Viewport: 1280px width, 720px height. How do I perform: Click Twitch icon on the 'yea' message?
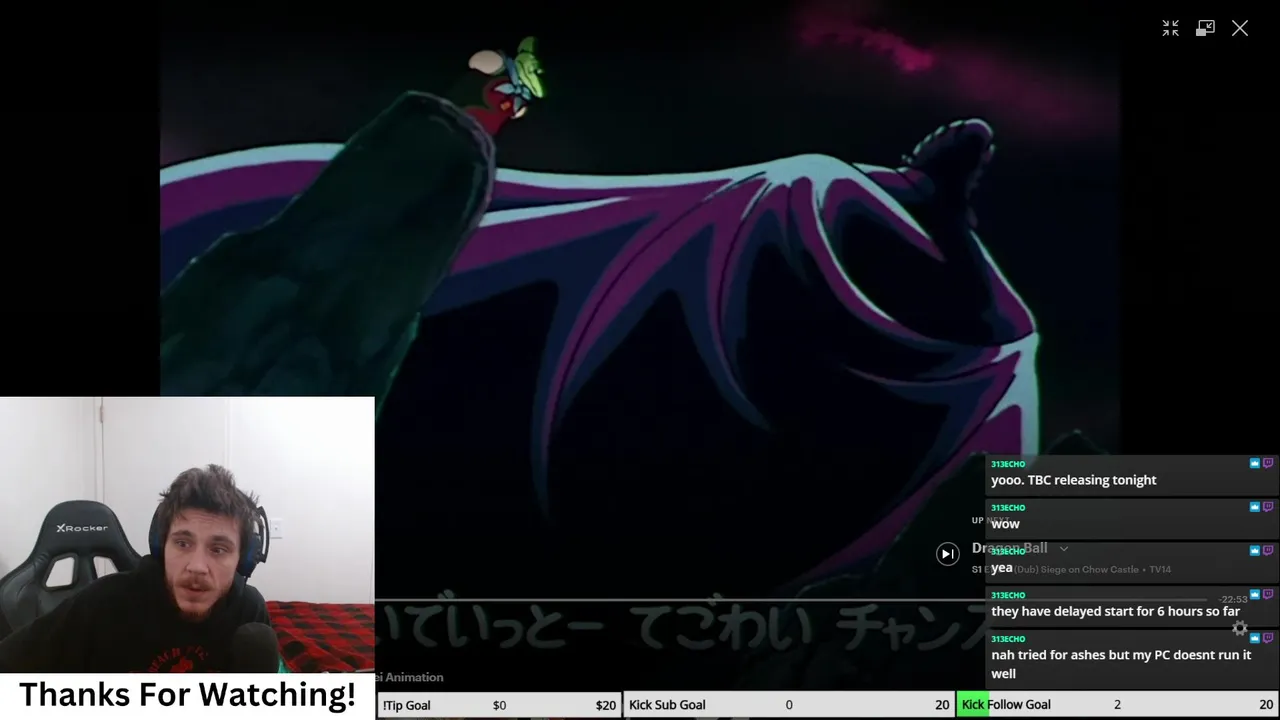[x=1268, y=550]
